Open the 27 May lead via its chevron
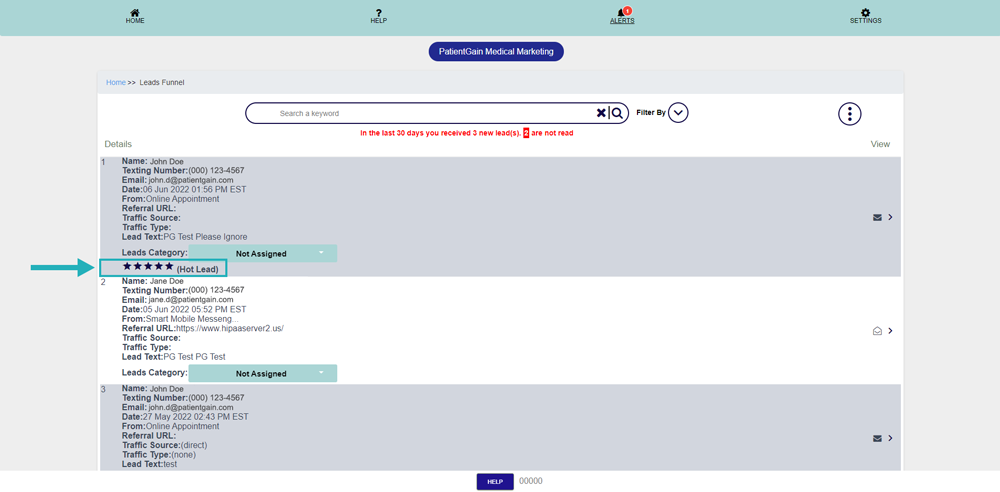Viewport: 1000px width, 492px height. pos(890,438)
